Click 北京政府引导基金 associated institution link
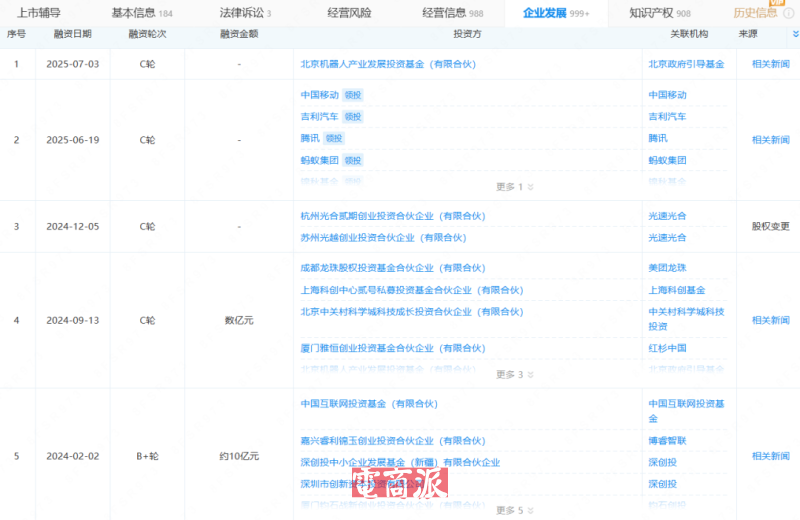 click(686, 63)
